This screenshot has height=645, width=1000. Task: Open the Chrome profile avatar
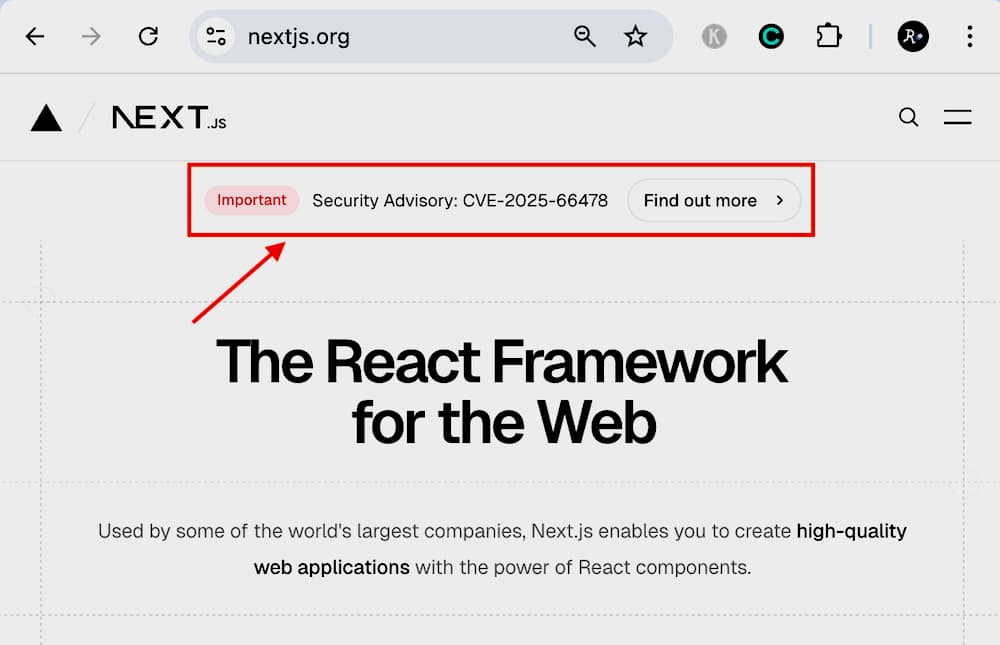pos(913,37)
